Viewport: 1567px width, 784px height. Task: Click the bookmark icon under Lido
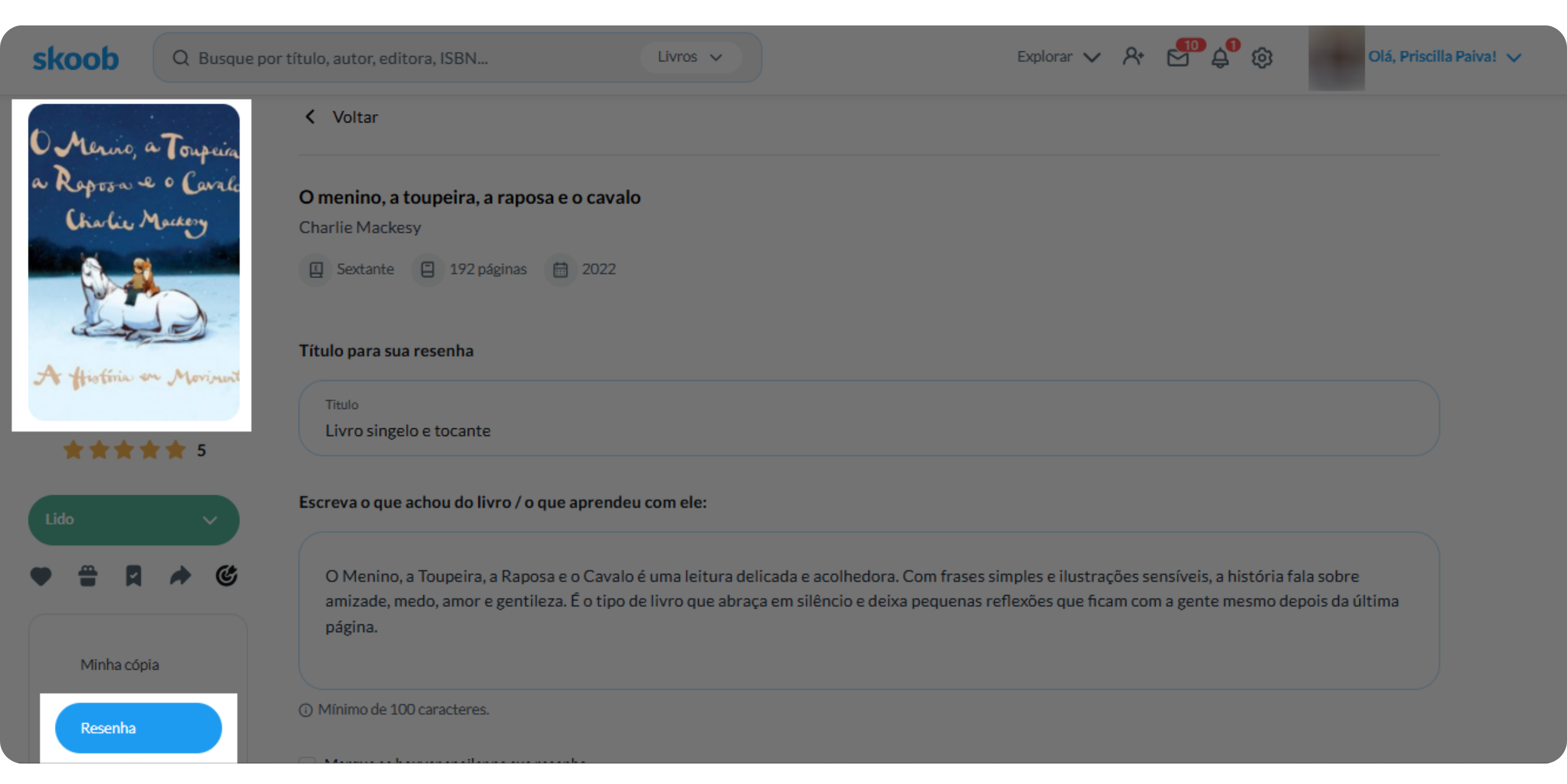[x=134, y=576]
